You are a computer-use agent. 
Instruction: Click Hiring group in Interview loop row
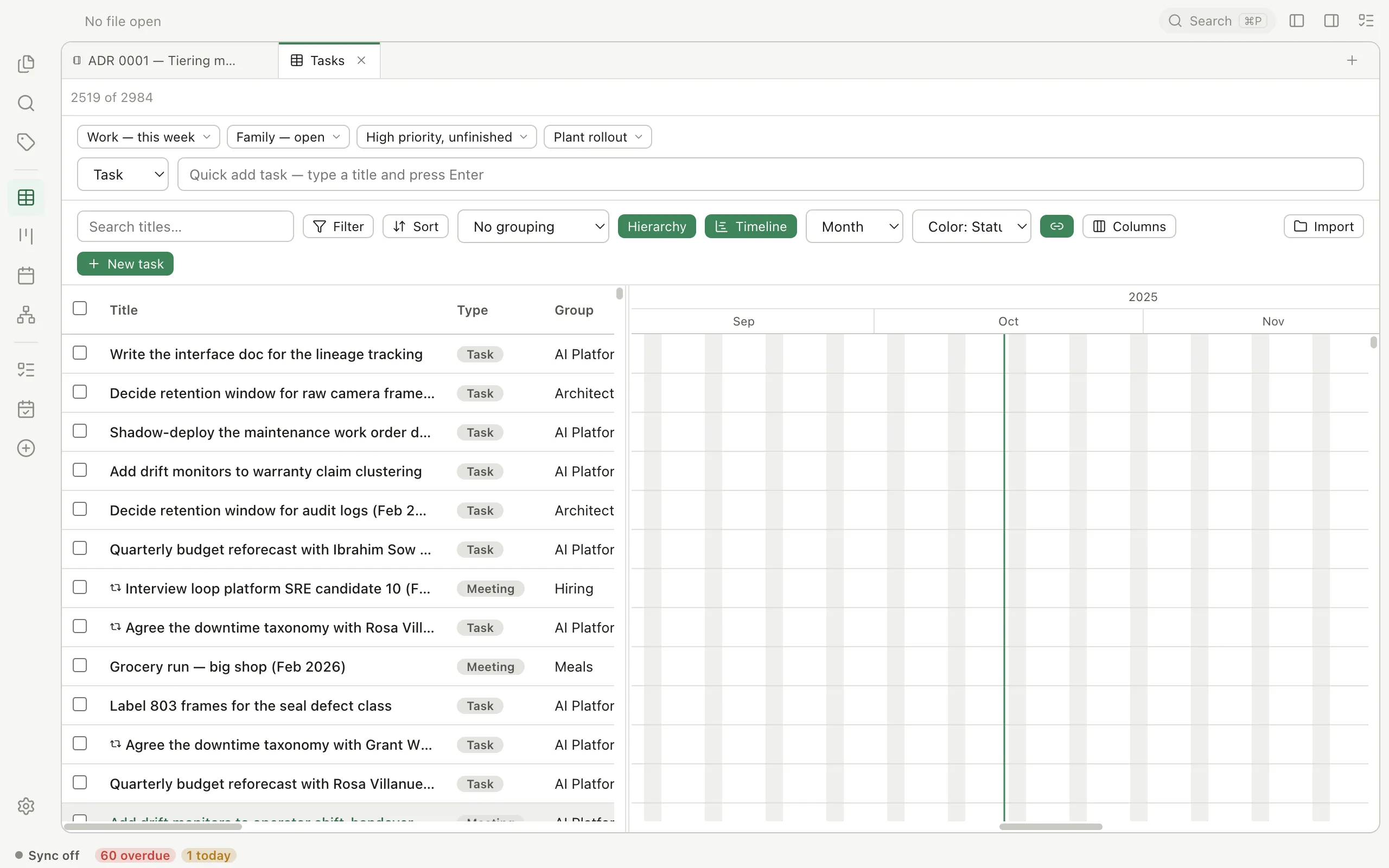click(574, 589)
